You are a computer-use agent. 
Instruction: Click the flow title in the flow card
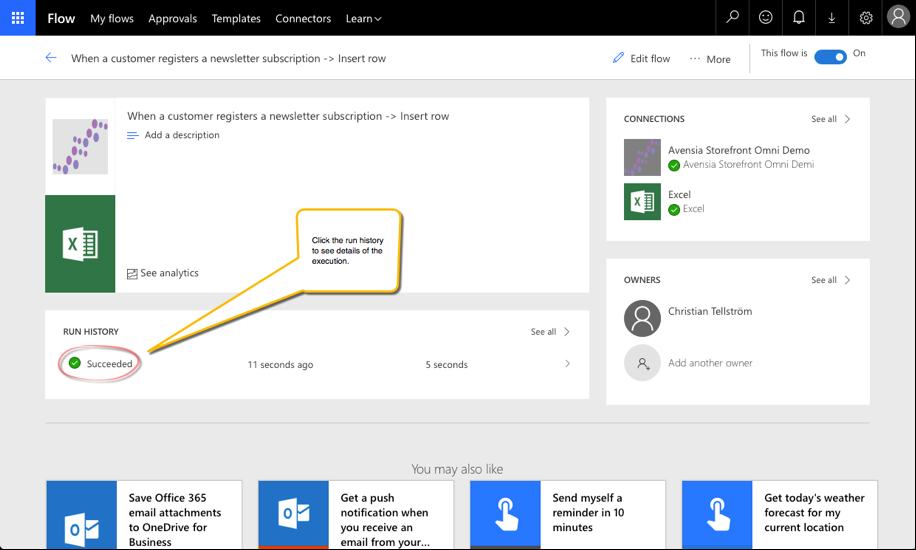(288, 116)
